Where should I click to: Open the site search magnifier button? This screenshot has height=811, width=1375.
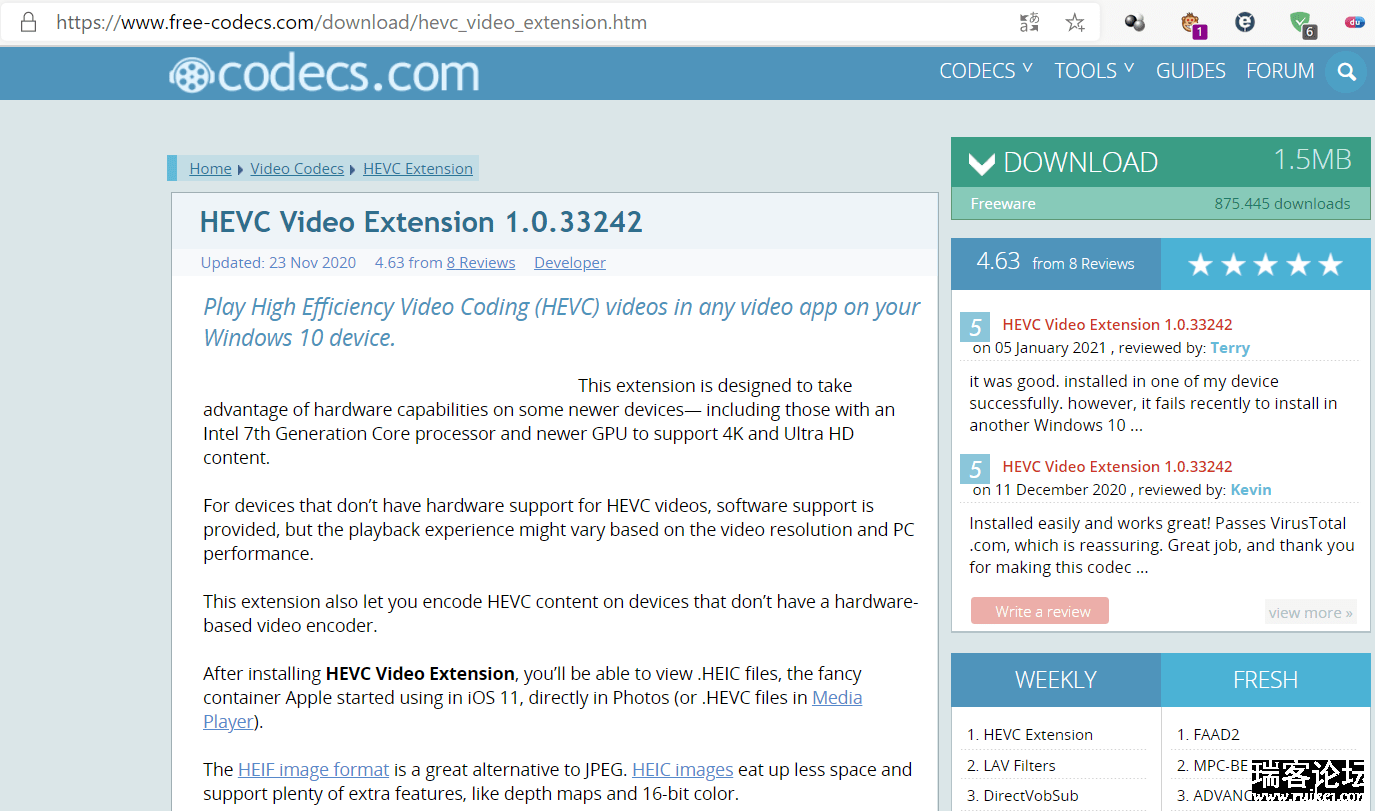[1346, 72]
